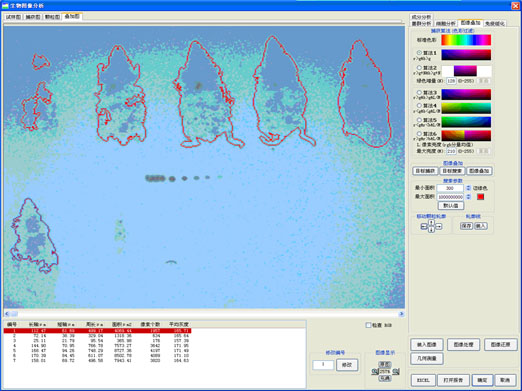
Task: Select row 4 in the results table
Action: [x=97, y=346]
